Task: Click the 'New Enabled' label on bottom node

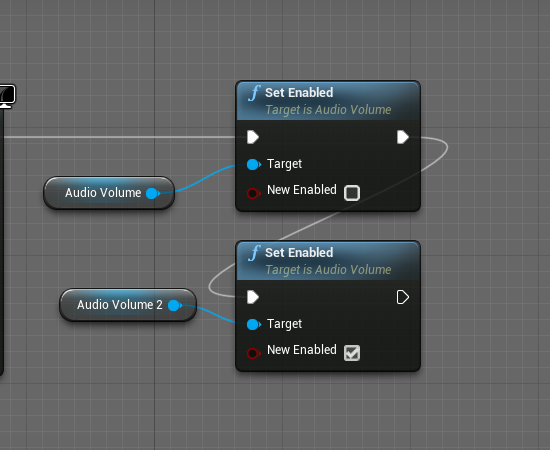Action: 302,350
